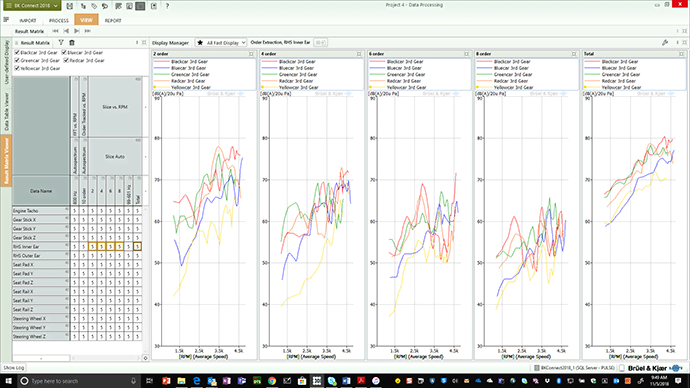Image resolution: width=690 pixels, height=388 pixels.
Task: Jump to last result with skip-forward arrow
Action: [x=88, y=31]
